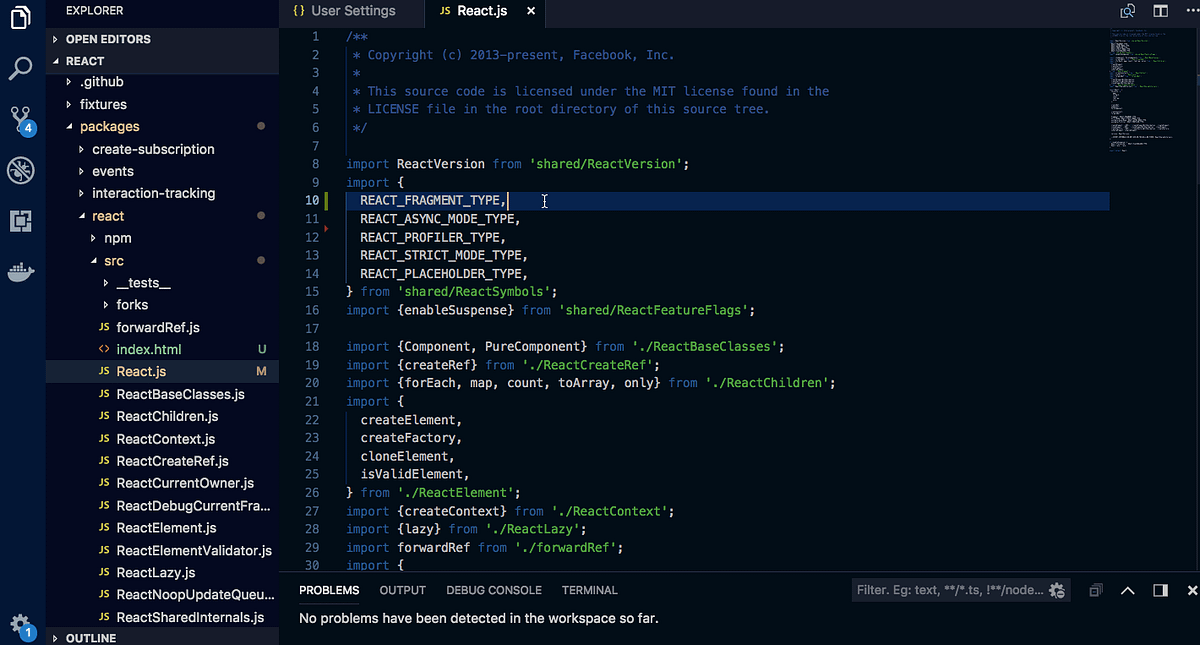Select the TERMINAL panel tab
Screen dimensions: 1200x645
(x=589, y=590)
